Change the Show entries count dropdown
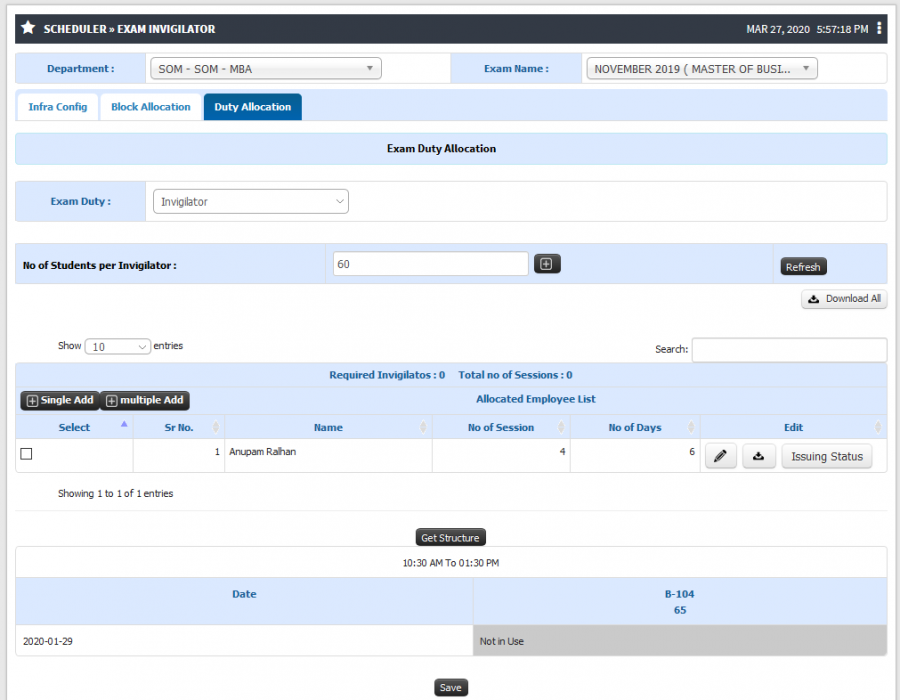The image size is (900, 700). point(118,347)
